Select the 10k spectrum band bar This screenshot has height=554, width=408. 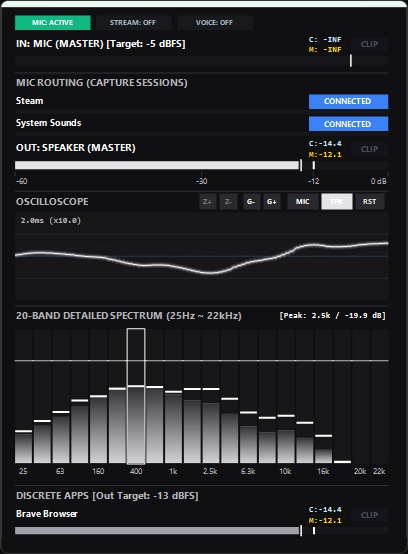click(x=286, y=396)
